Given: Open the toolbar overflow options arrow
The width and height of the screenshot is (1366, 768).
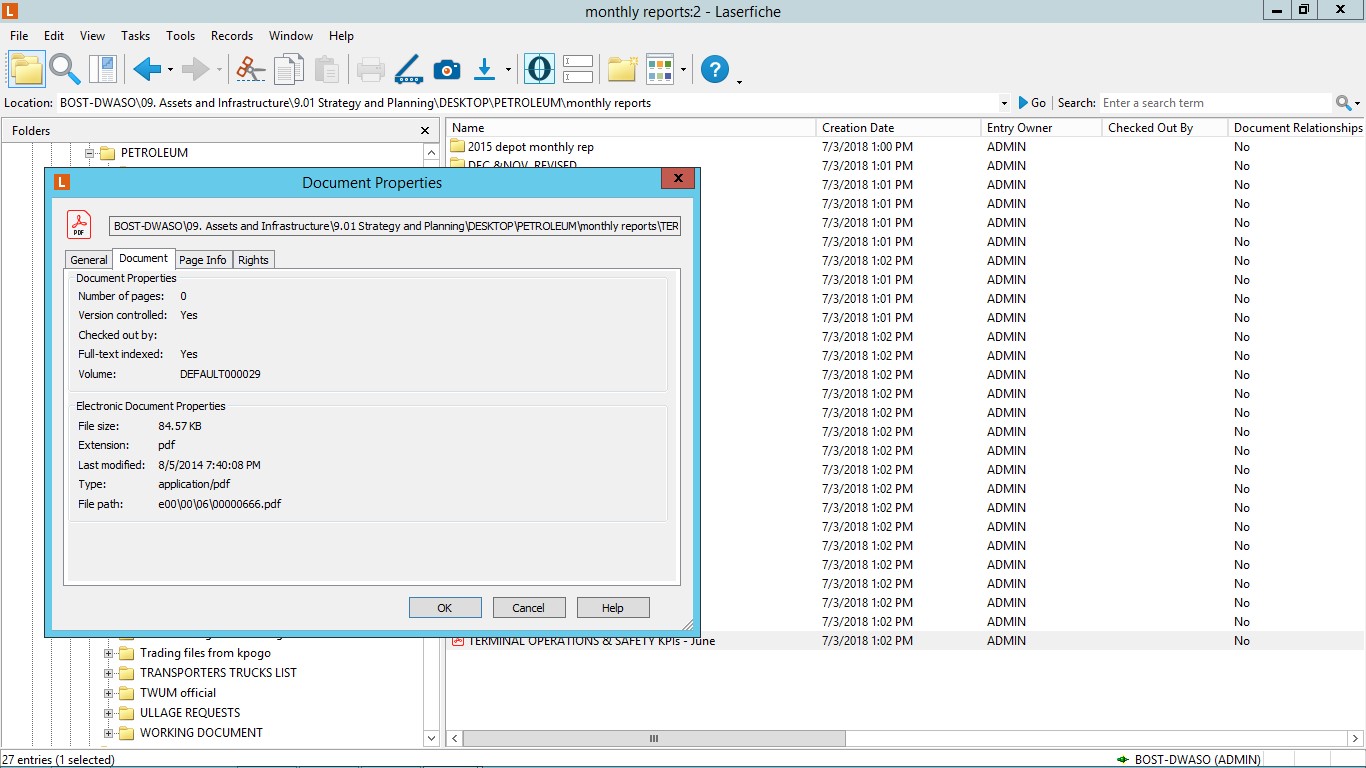Looking at the screenshot, I should click(x=739, y=82).
